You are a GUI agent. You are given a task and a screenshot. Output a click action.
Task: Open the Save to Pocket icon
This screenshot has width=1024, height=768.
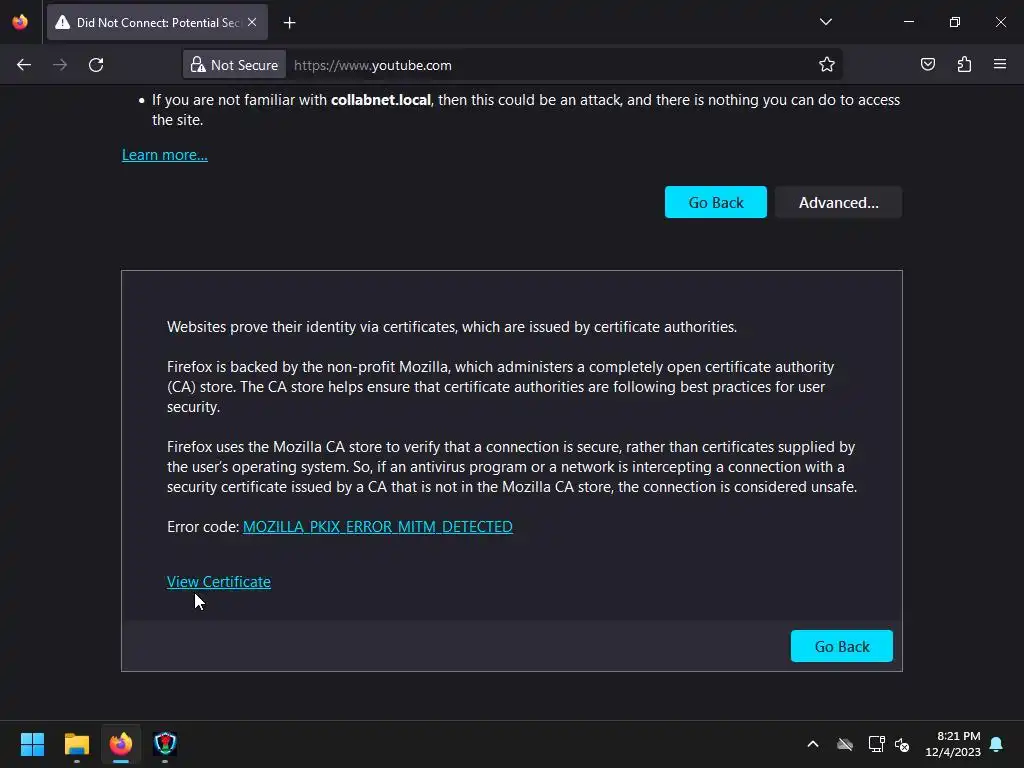coord(928,64)
